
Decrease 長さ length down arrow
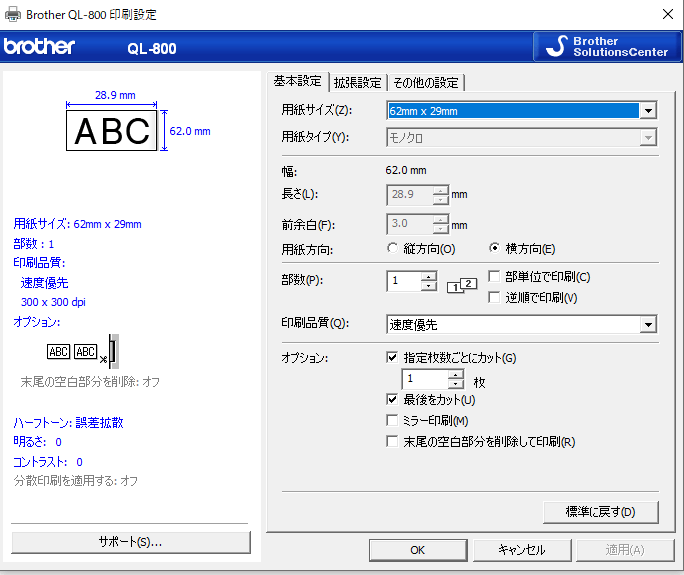coord(441,200)
